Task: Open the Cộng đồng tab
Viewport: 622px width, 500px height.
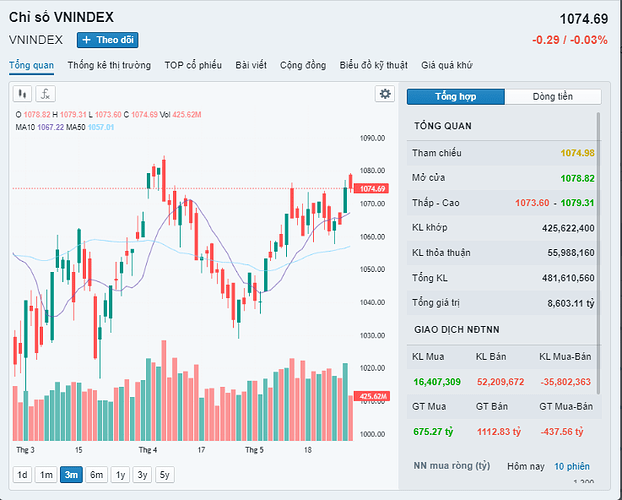Action: tap(303, 66)
